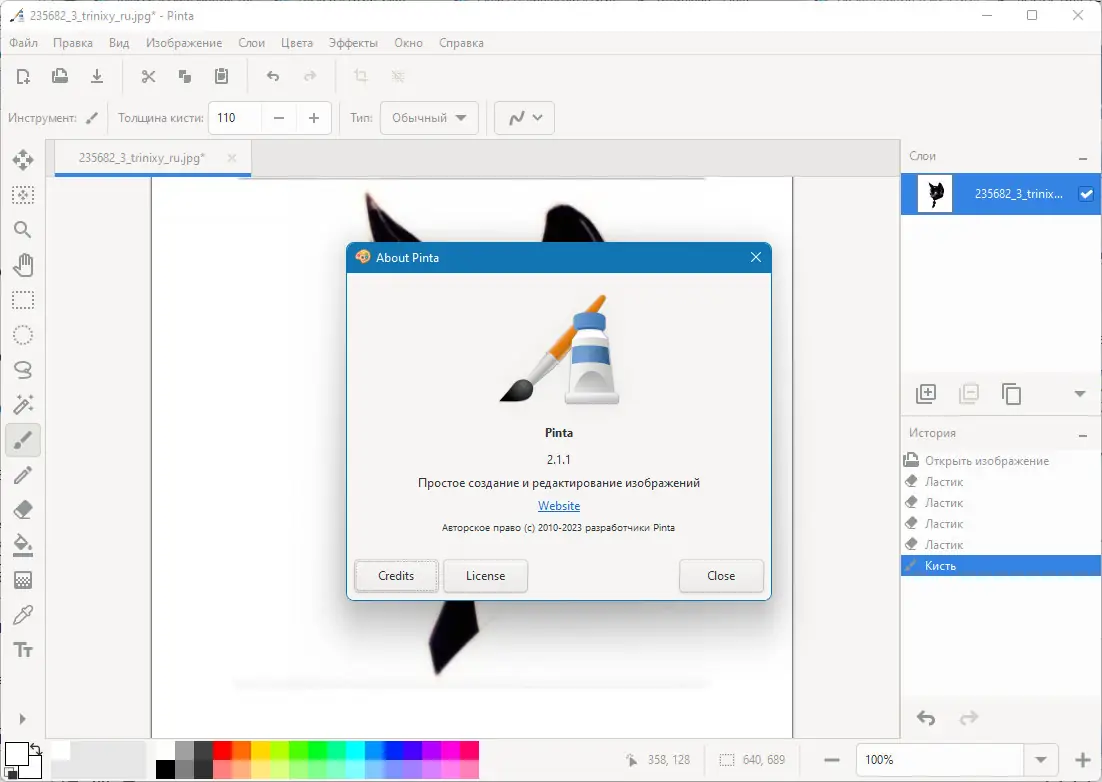Click the zoom 100% input field
Screen dimensions: 1102x782
(940, 760)
